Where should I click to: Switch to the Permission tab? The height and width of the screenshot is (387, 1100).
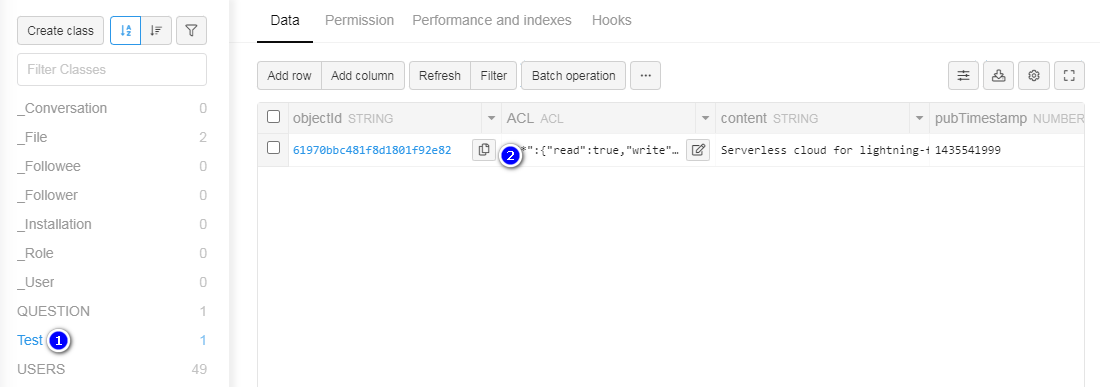coord(359,20)
